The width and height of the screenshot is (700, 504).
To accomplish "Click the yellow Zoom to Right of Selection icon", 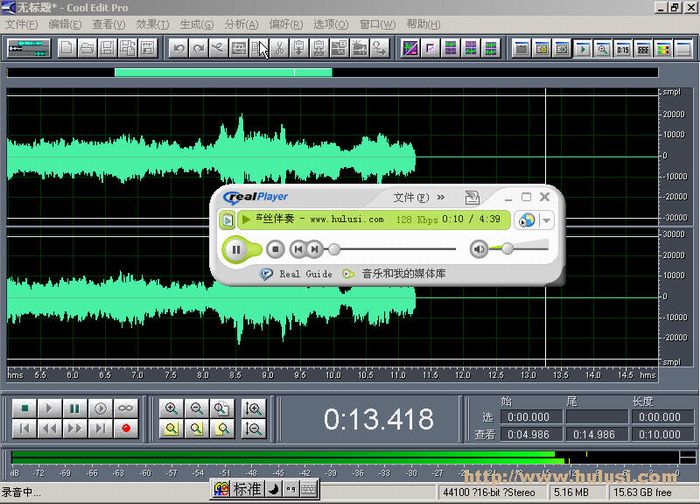I will (x=221, y=429).
